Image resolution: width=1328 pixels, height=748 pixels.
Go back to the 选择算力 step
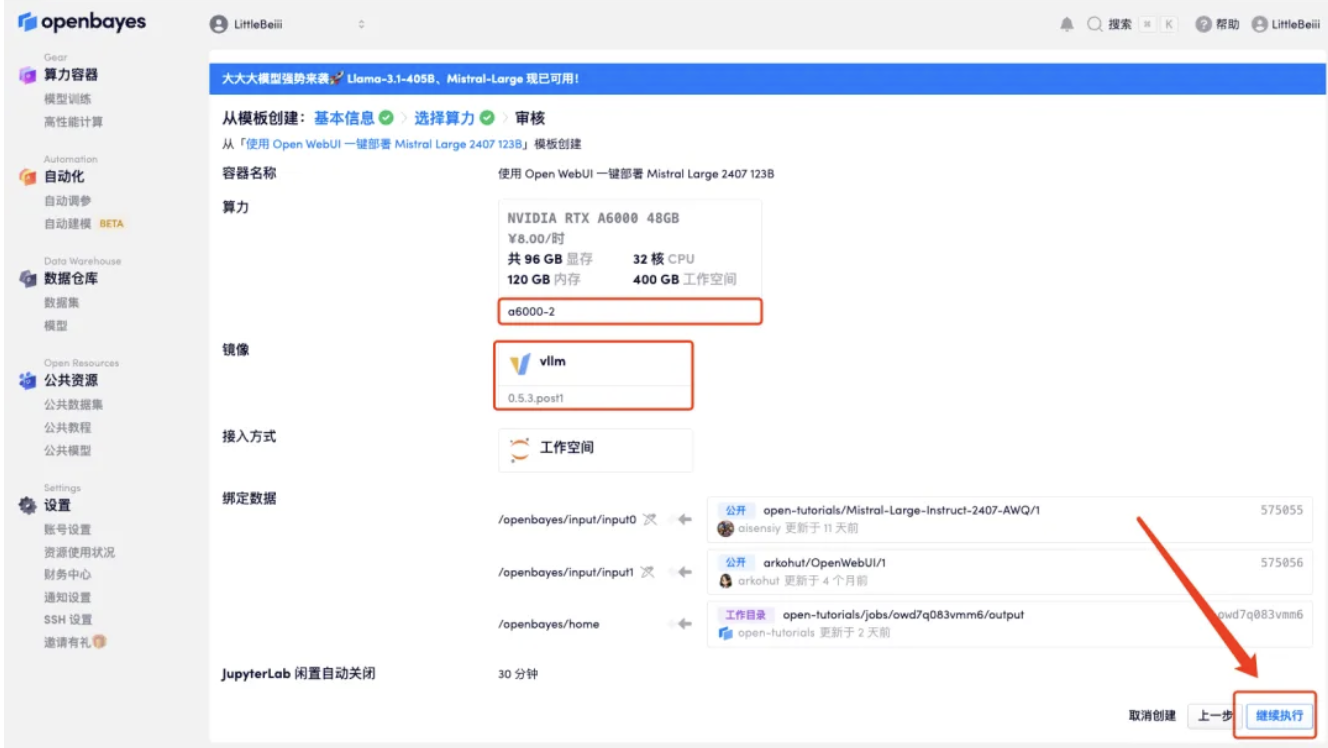[x=444, y=118]
